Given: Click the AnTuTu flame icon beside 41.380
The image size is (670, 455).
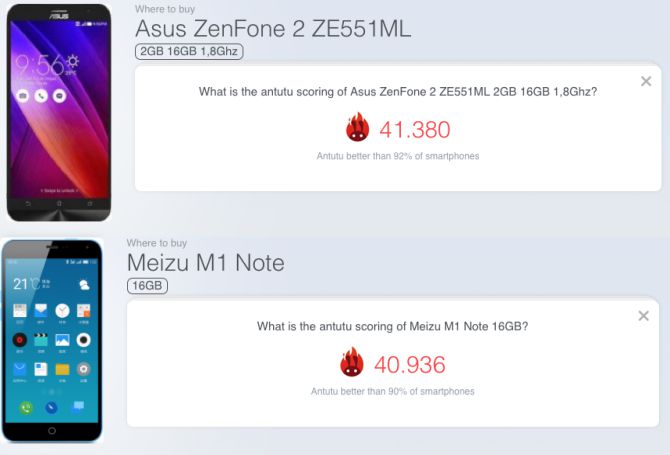Looking at the screenshot, I should click(x=358, y=128).
